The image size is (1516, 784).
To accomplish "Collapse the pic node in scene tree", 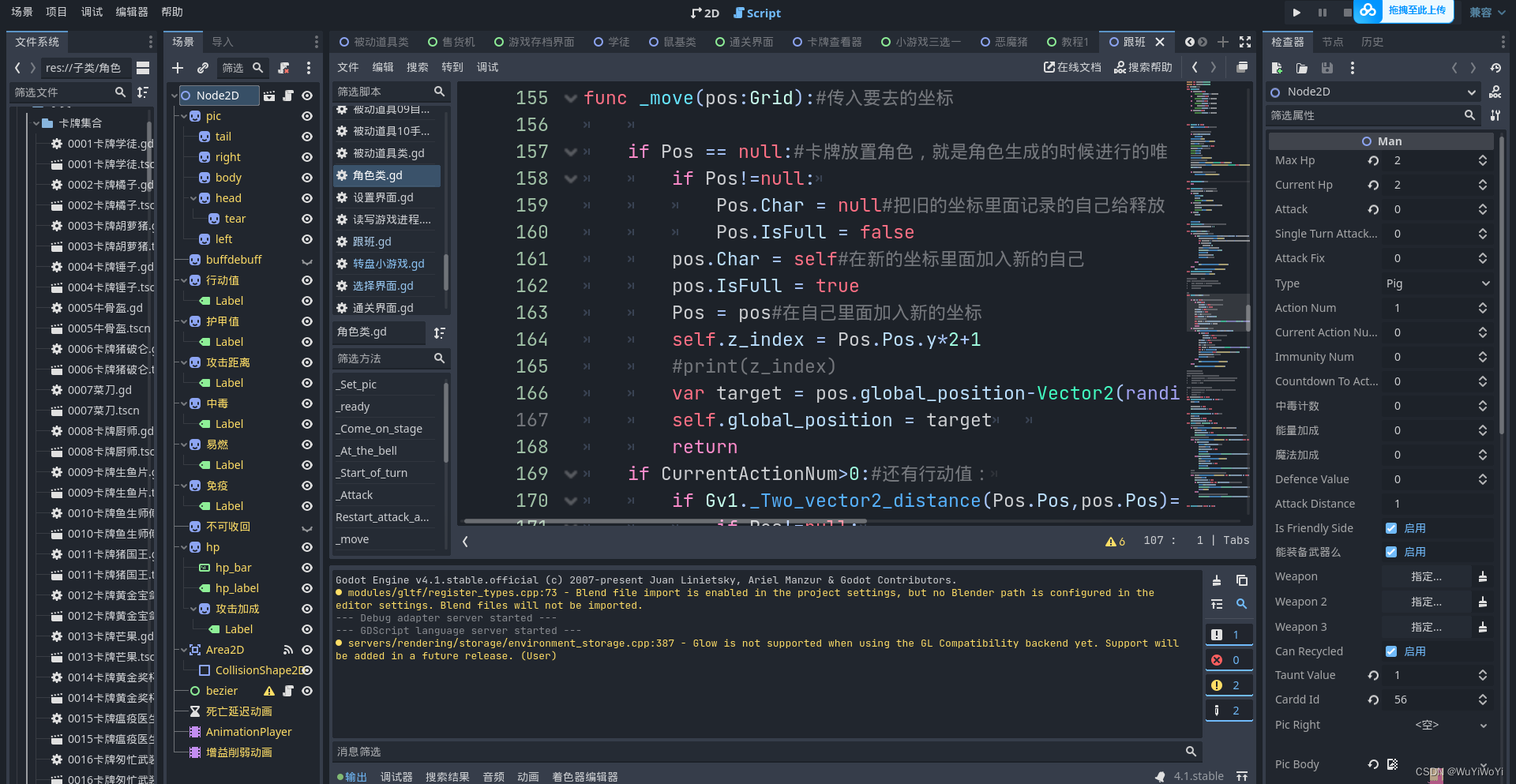I will point(184,116).
